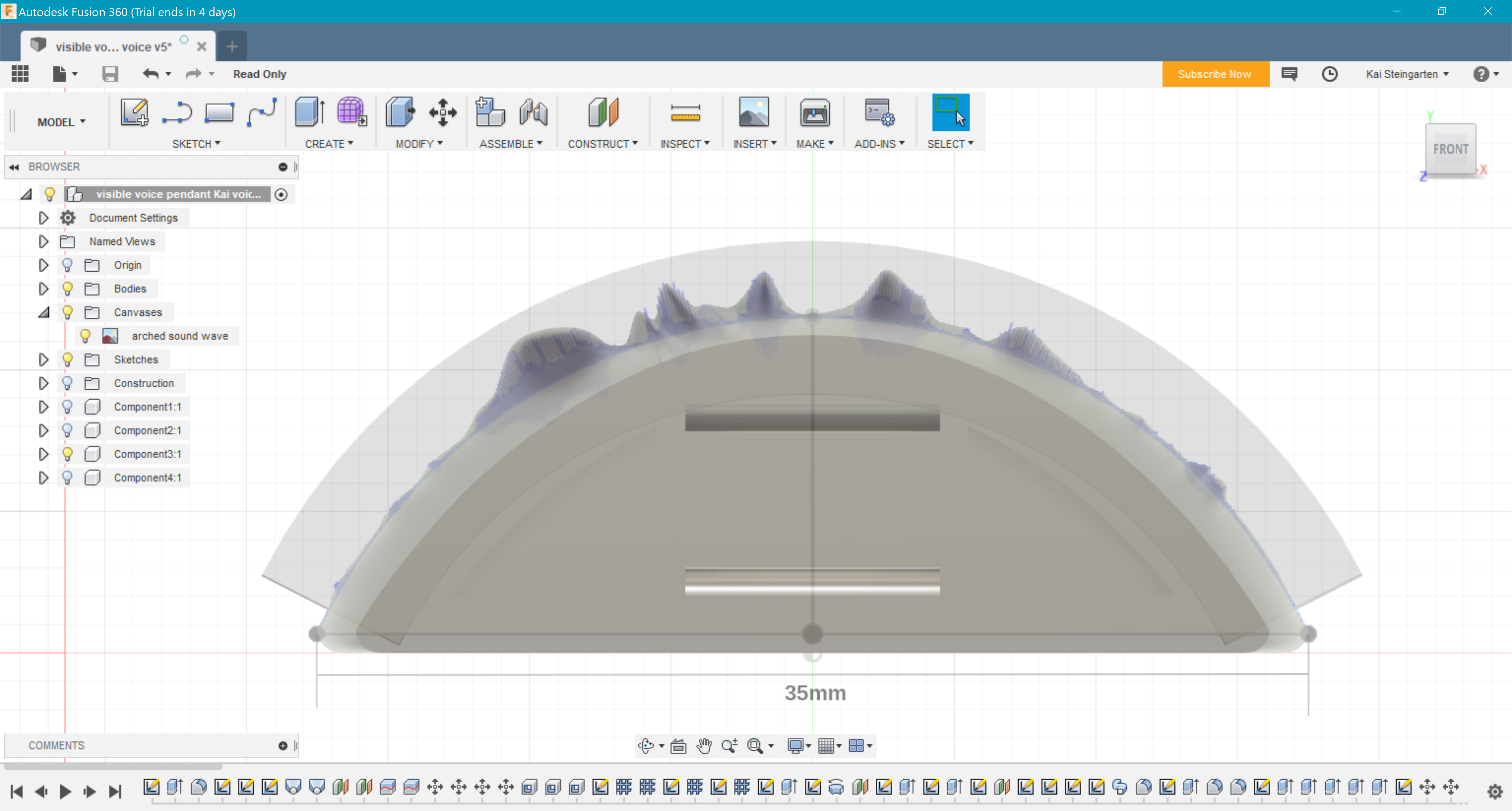Image resolution: width=1512 pixels, height=811 pixels.
Task: Toggle visibility bulb for Canvases
Action: tap(67, 312)
